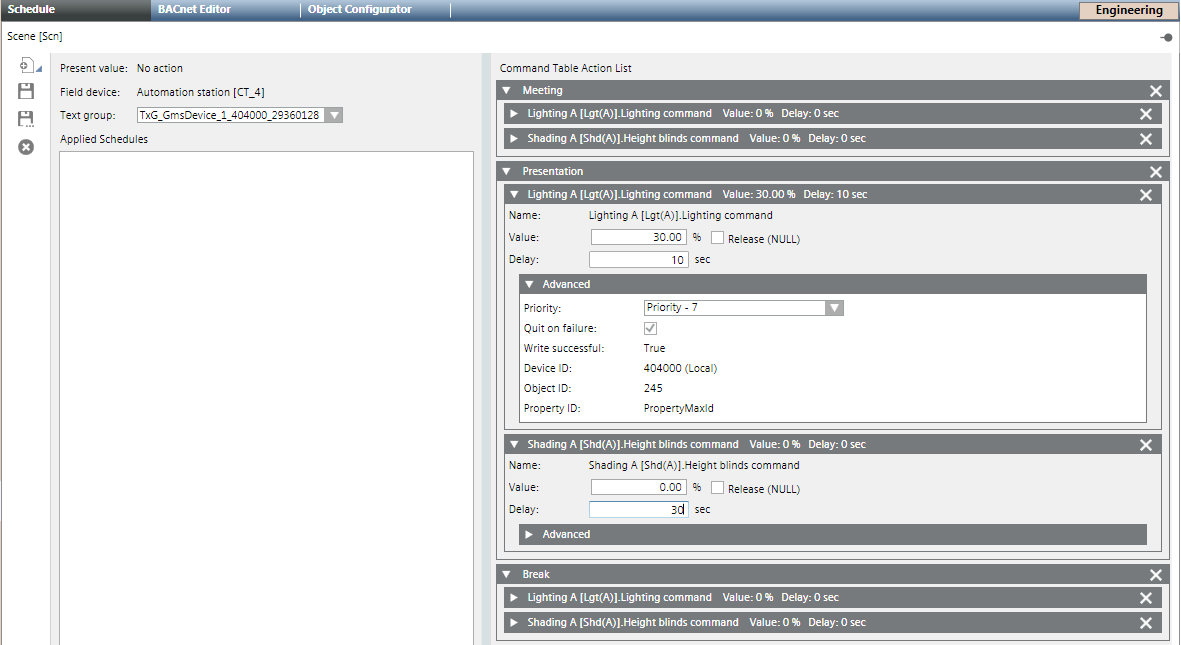This screenshot has width=1181, height=645.
Task: Click the New scene icon in left toolbar
Action: point(27,66)
